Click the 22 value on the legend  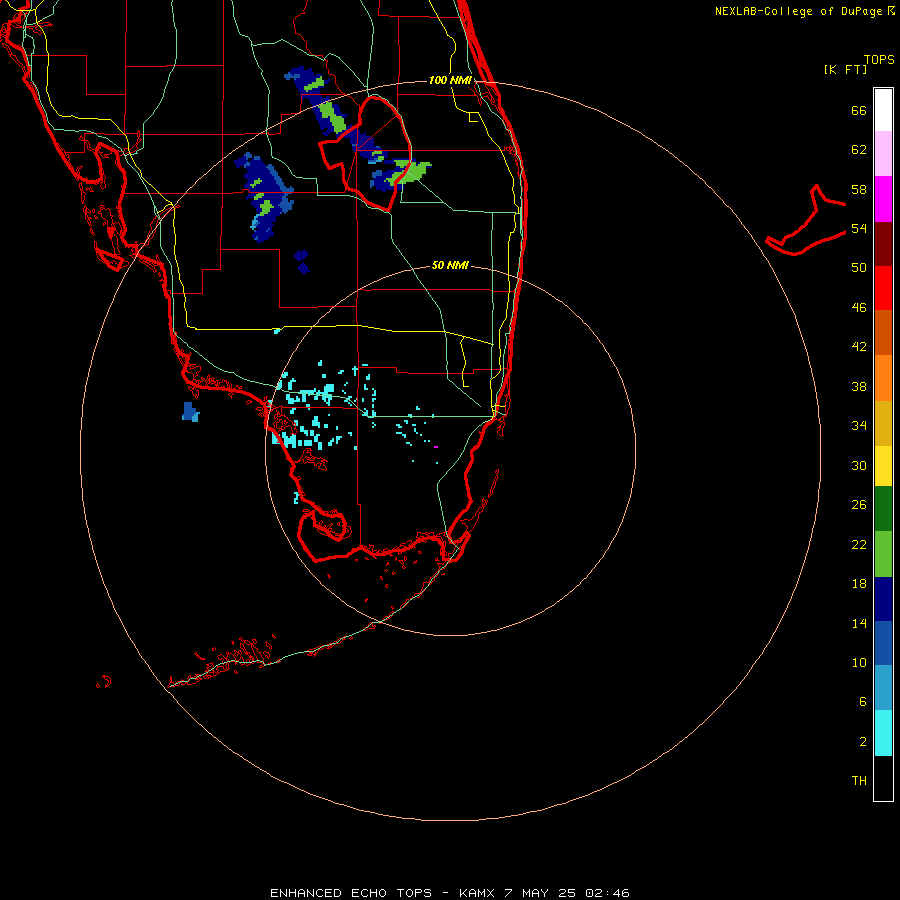(x=859, y=544)
